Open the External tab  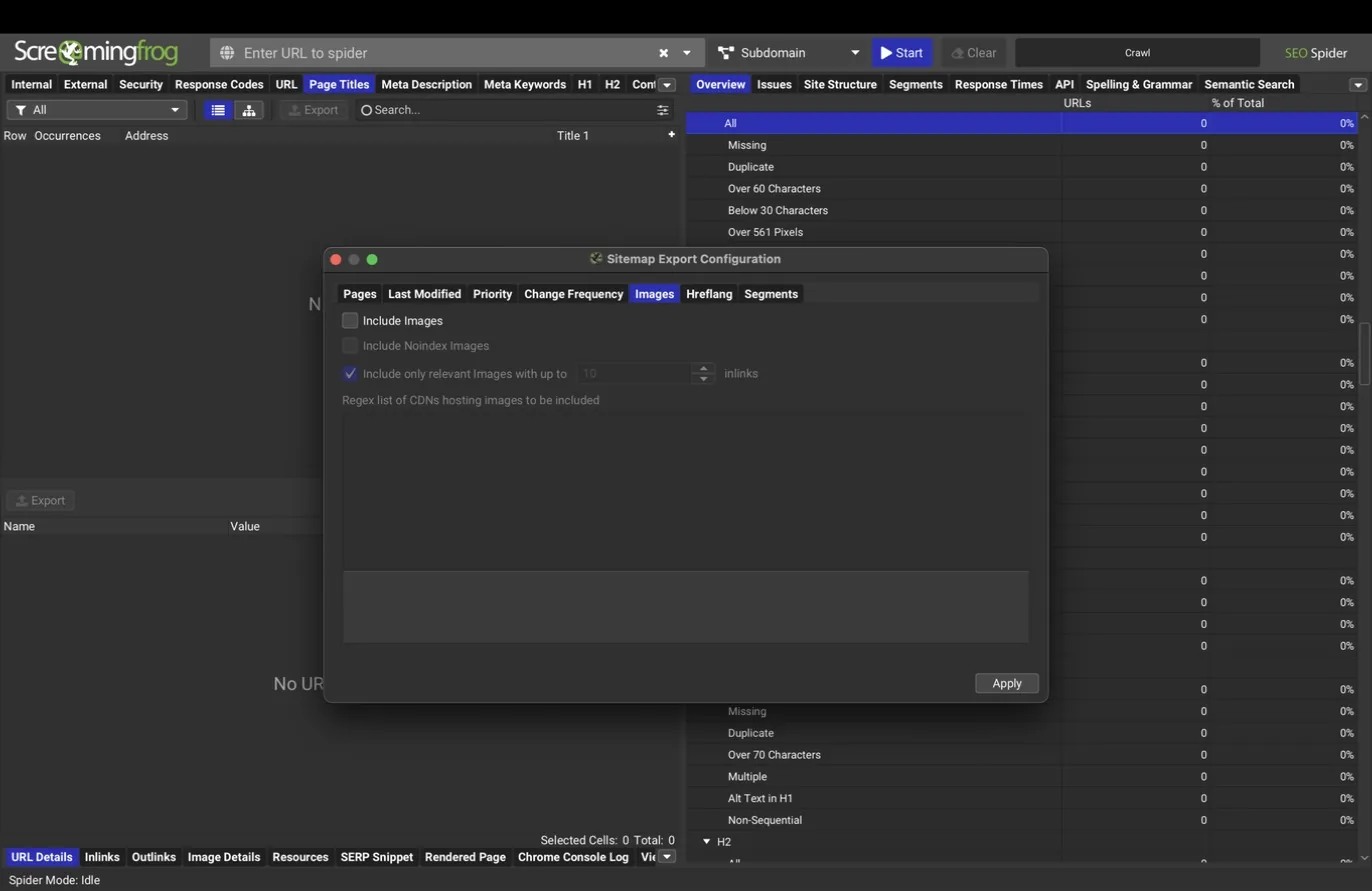(x=85, y=85)
